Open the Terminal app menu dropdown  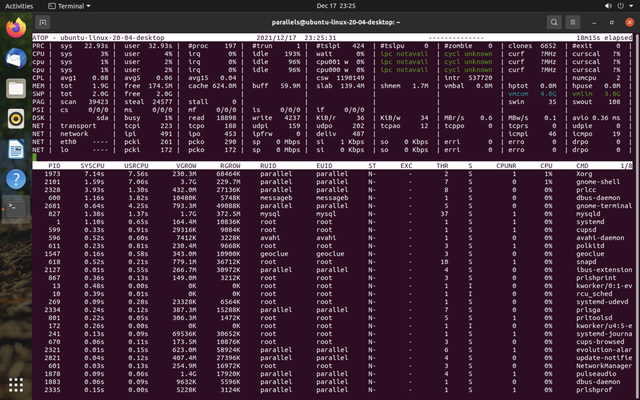(69, 6)
